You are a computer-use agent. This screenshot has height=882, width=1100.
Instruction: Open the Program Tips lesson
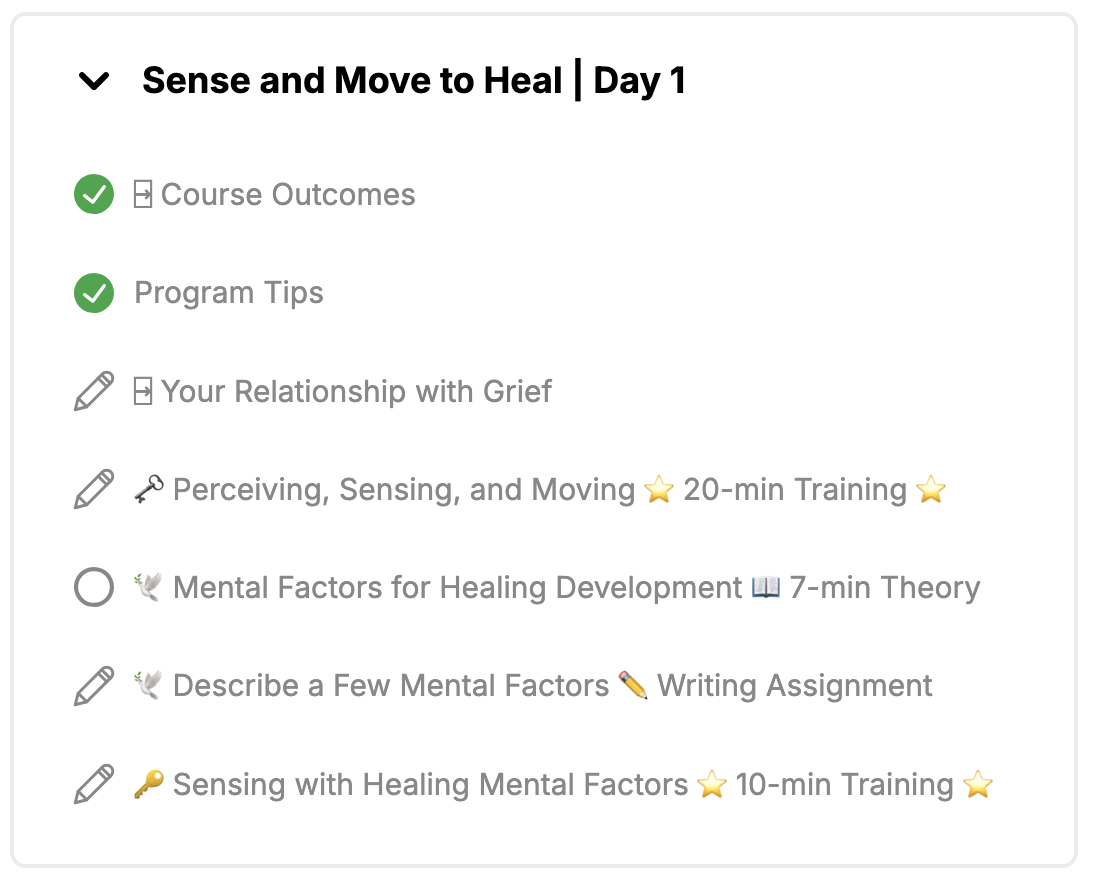click(229, 293)
